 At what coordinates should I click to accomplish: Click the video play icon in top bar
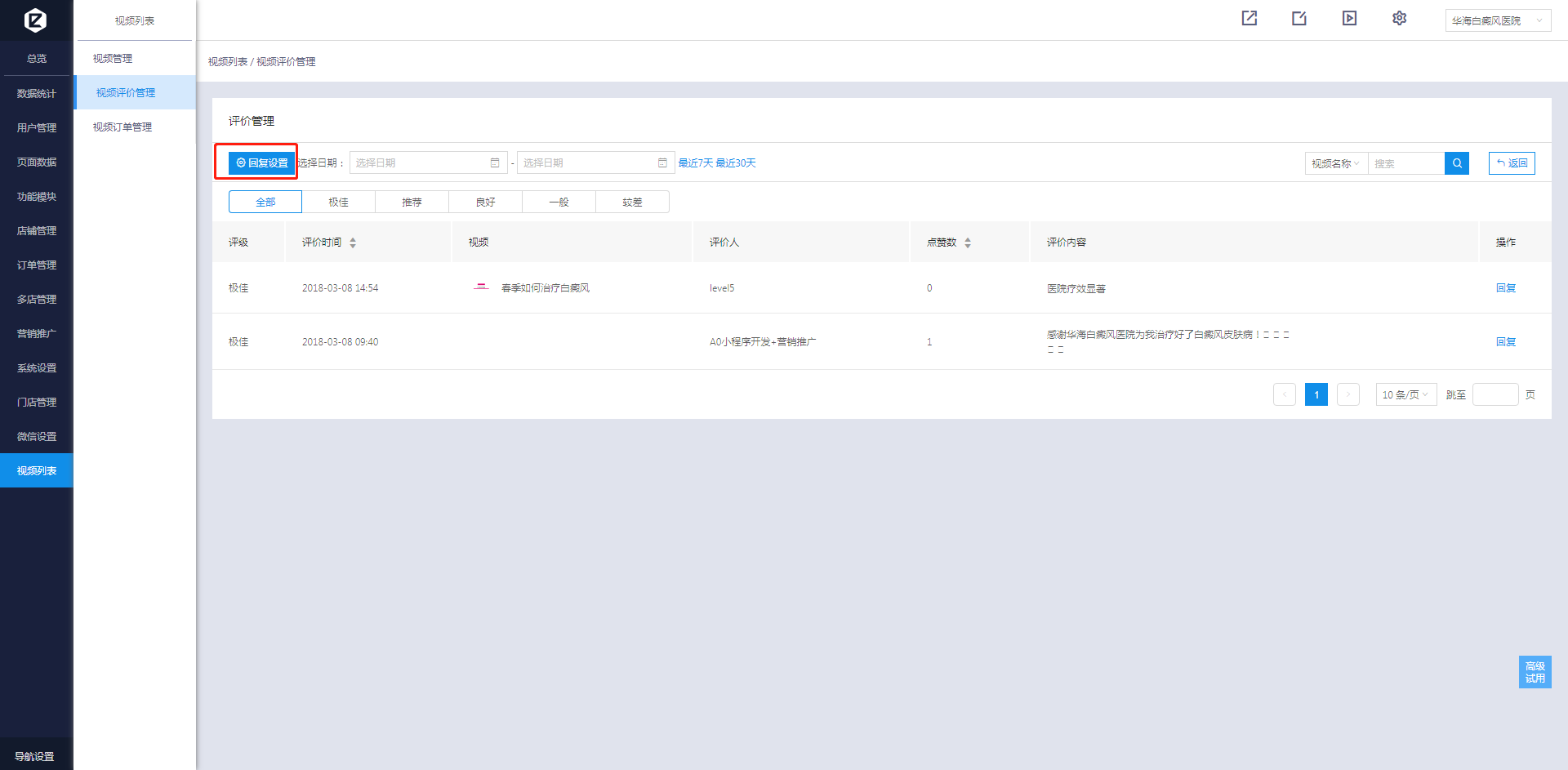(1349, 18)
